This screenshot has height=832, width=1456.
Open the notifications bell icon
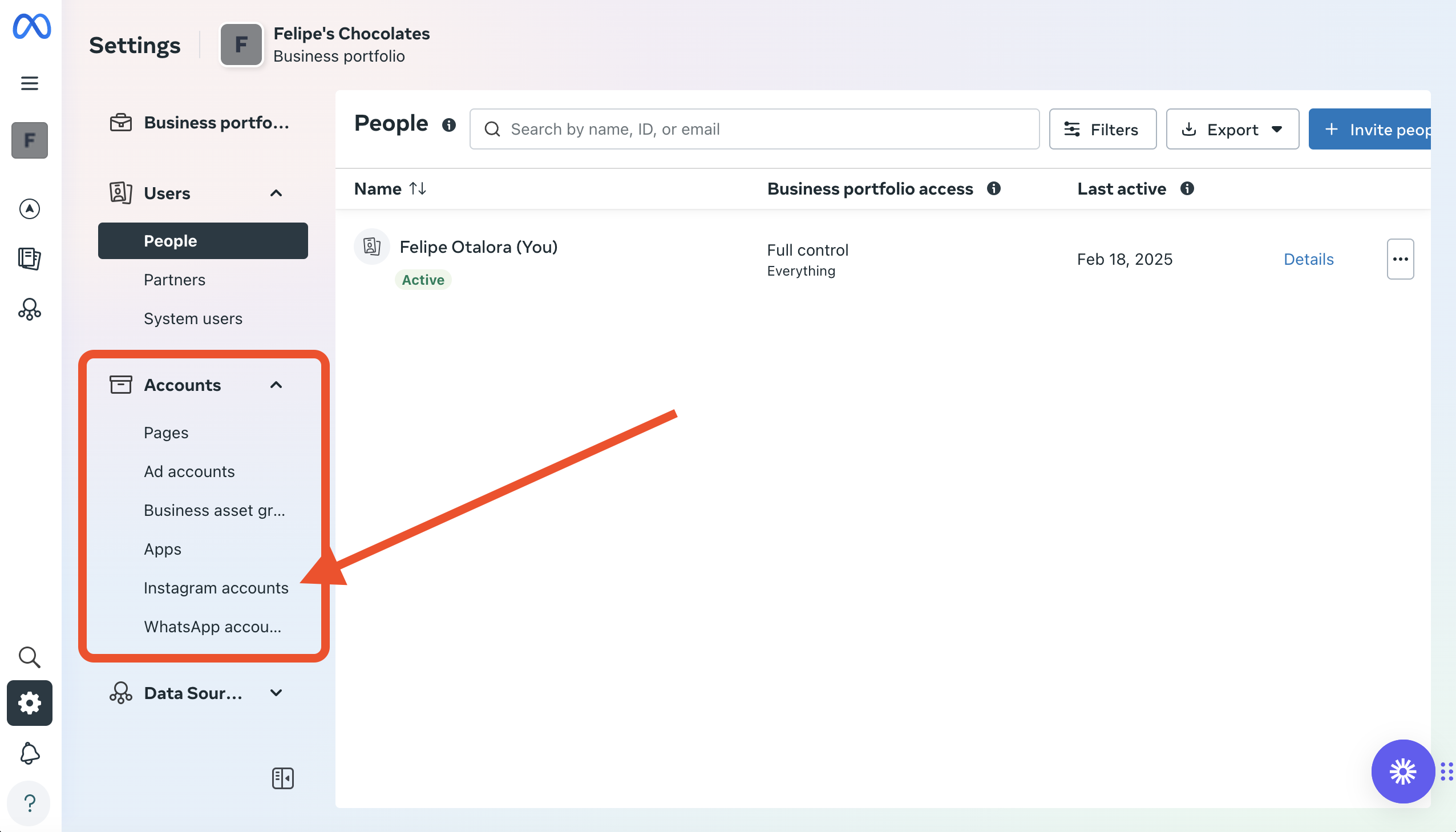pos(30,753)
